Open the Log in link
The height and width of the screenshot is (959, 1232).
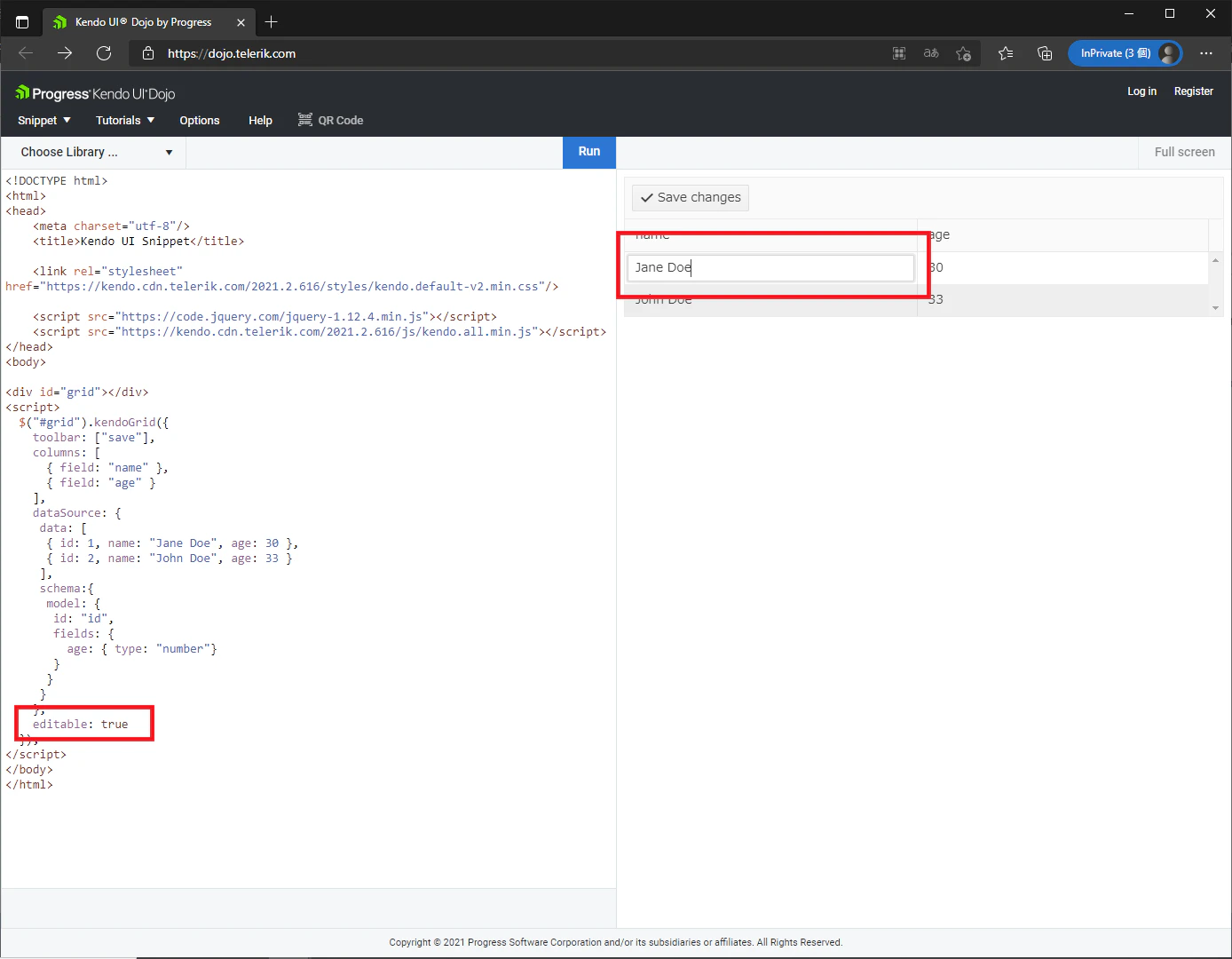tap(1141, 91)
